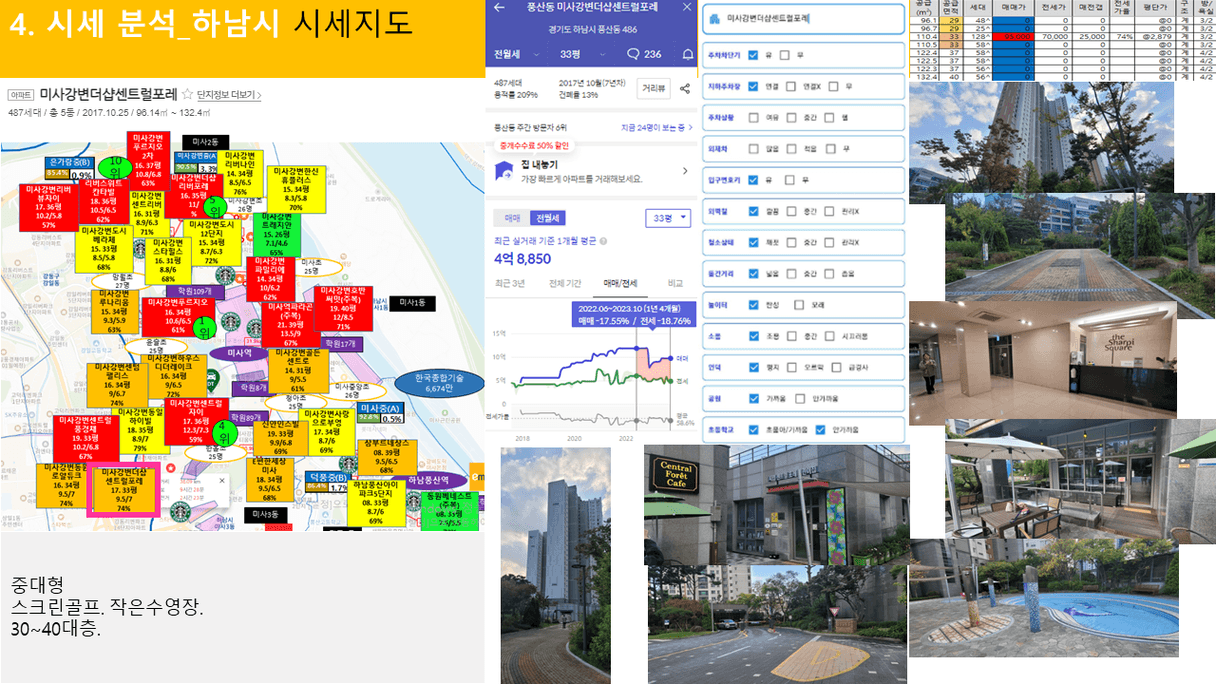Close the 풍산동 apartment detail panel with X
The width and height of the screenshot is (1216, 684).
tap(686, 8)
